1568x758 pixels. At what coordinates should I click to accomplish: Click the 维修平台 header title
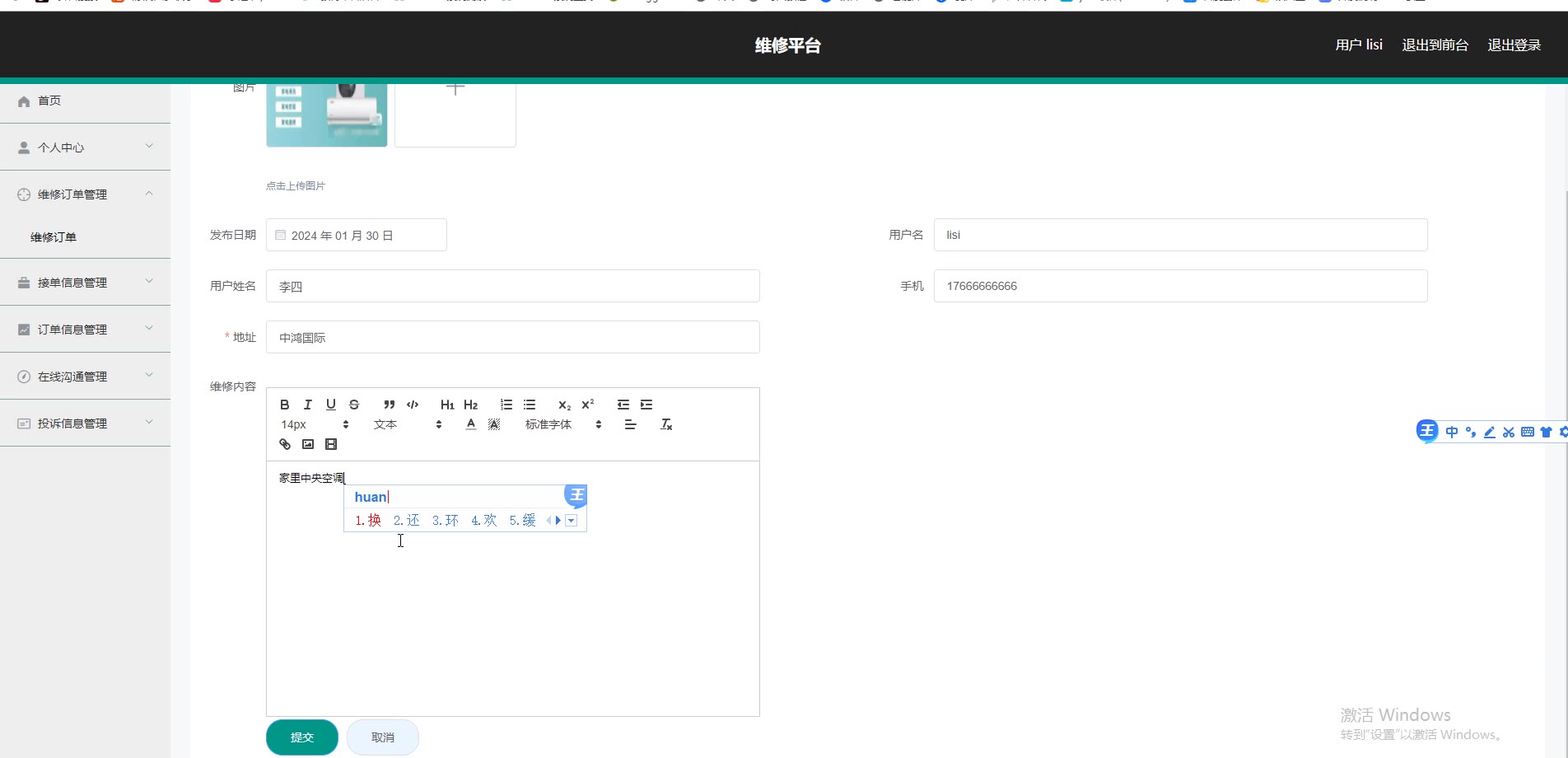[788, 45]
